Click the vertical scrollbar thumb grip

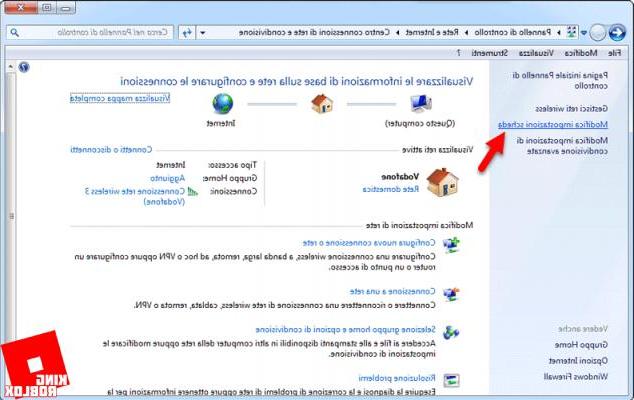pyautogui.click(x=11, y=216)
